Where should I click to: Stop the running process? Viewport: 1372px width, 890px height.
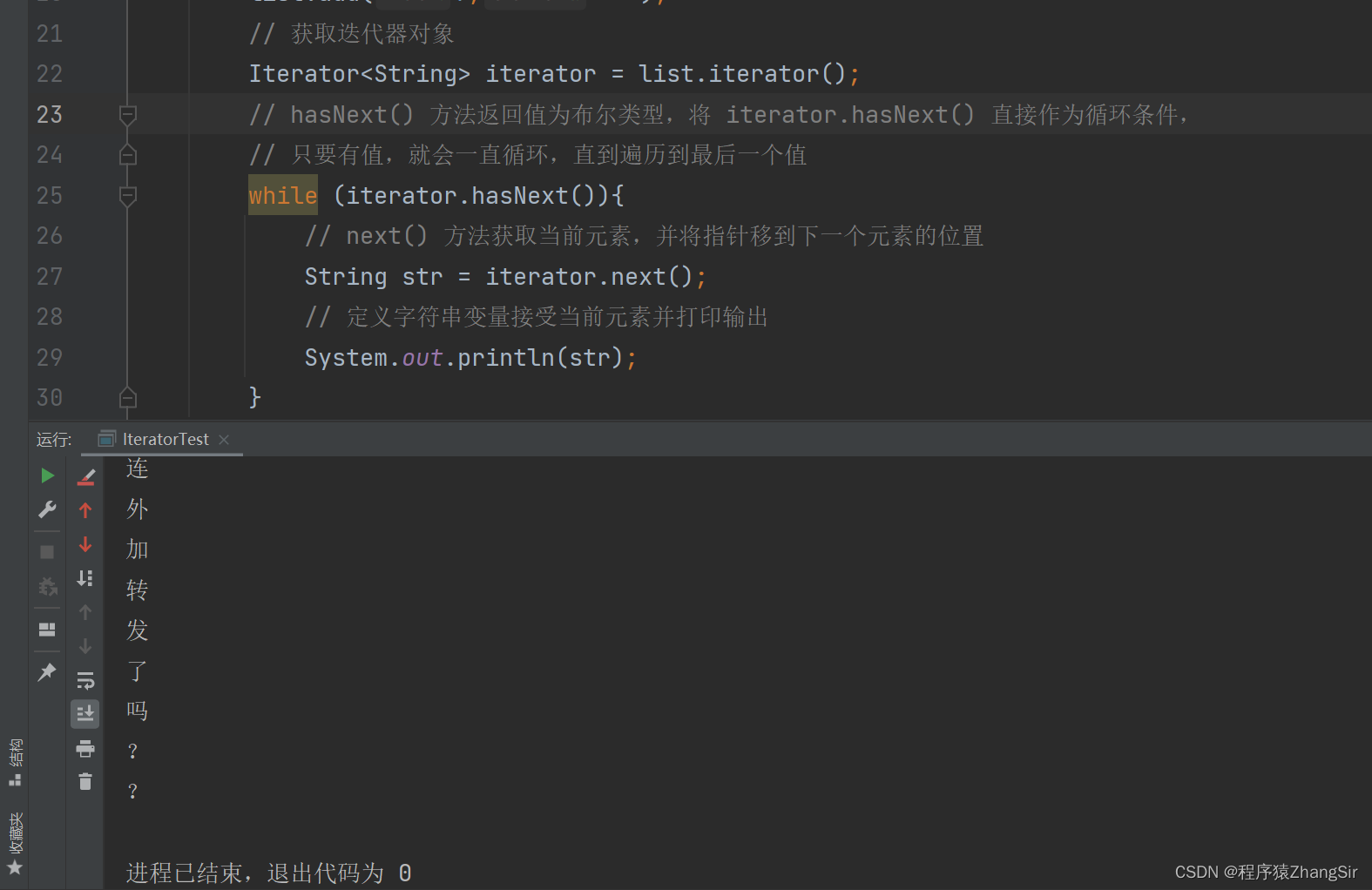tap(47, 551)
